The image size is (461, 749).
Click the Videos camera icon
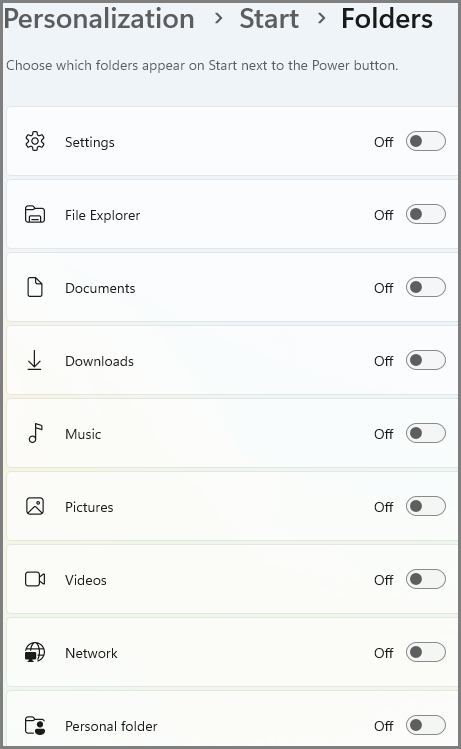35,579
